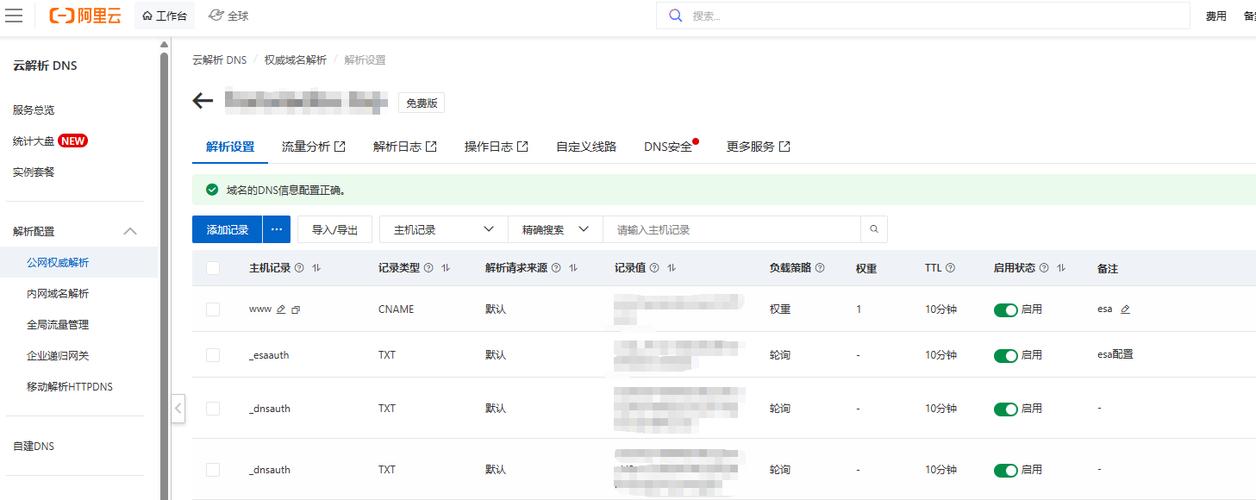Click the top global search box
1256x500 pixels.
[923, 16]
